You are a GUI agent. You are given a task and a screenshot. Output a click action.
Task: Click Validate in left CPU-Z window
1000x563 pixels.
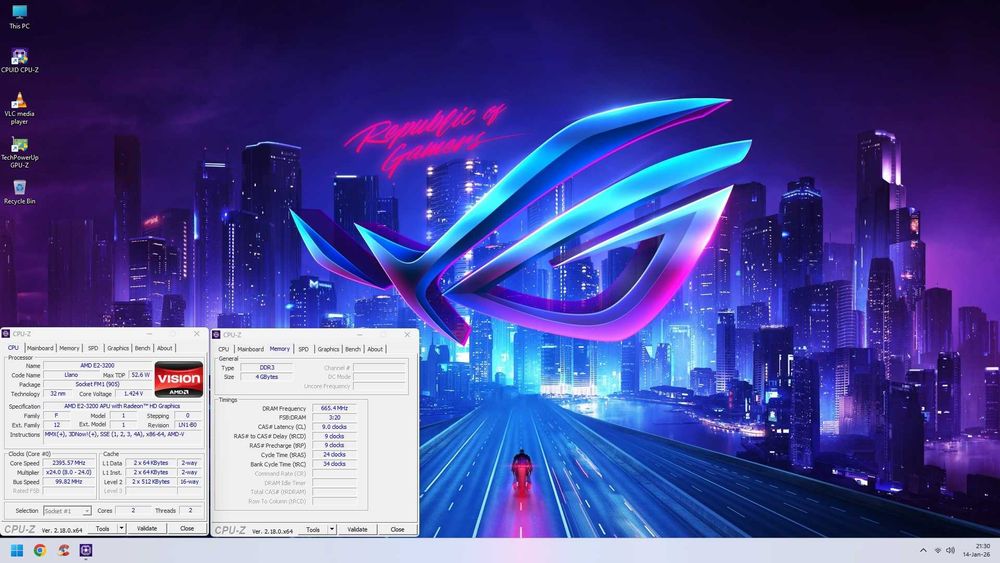[x=147, y=529]
